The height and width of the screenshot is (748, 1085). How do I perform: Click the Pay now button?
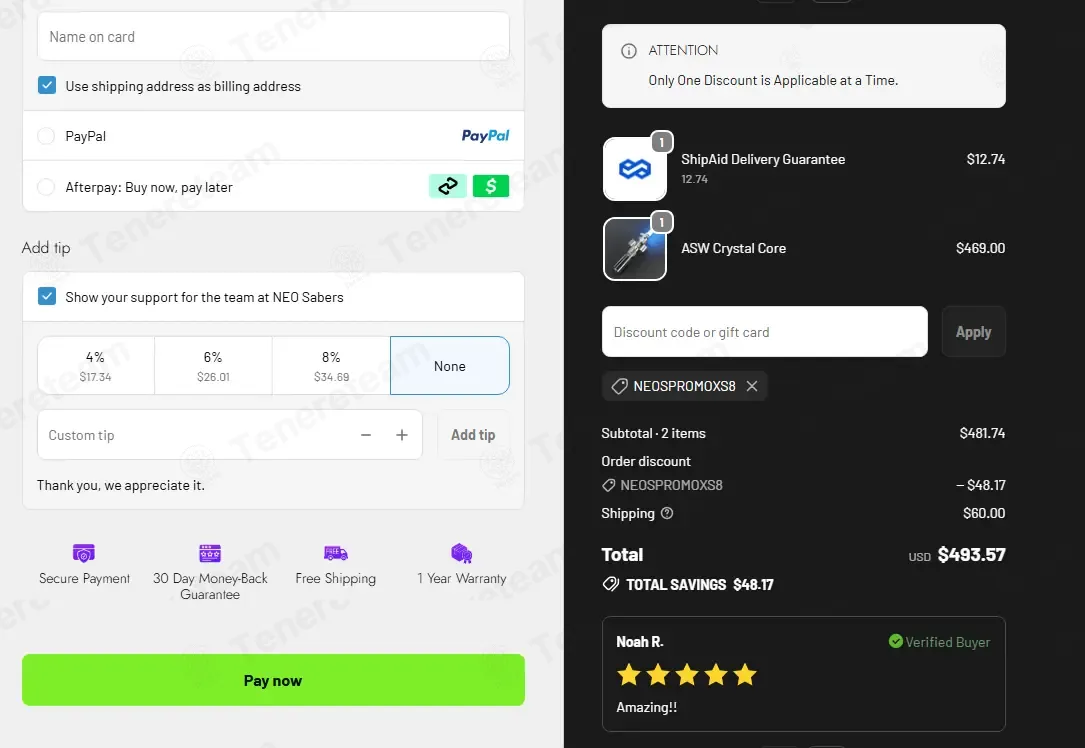pos(273,680)
